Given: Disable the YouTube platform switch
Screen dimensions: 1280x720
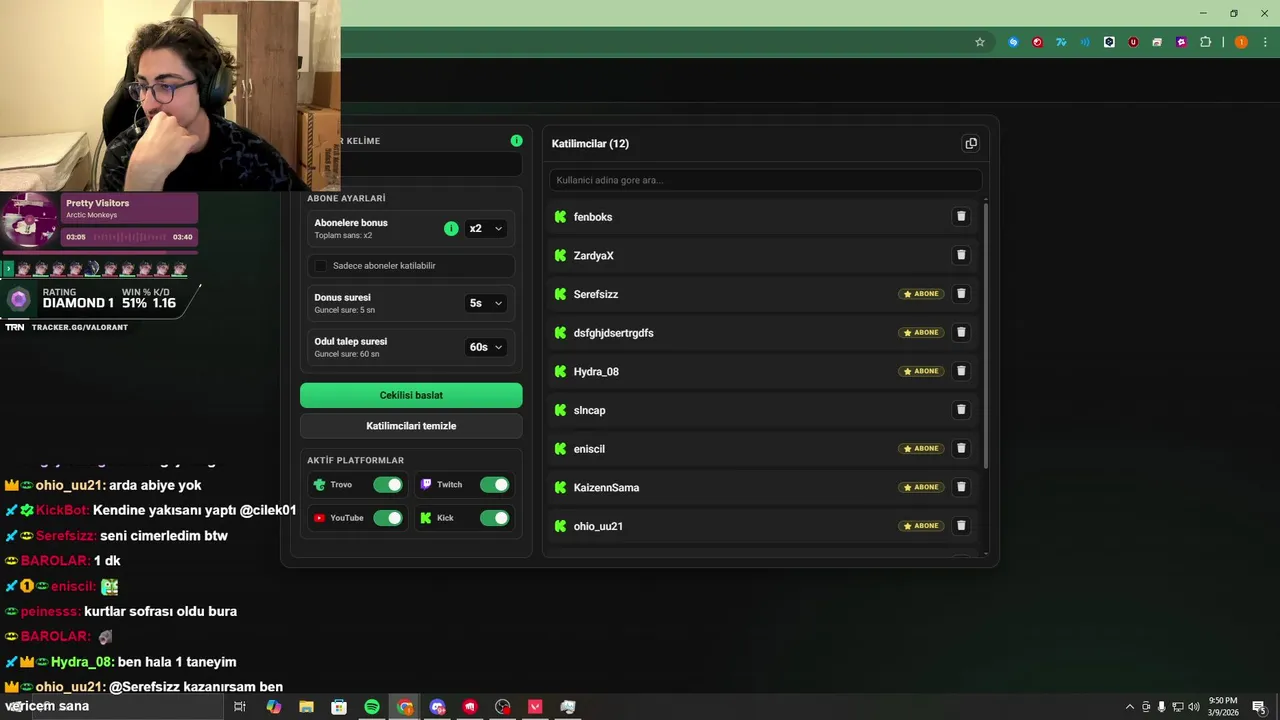Looking at the screenshot, I should click(388, 518).
